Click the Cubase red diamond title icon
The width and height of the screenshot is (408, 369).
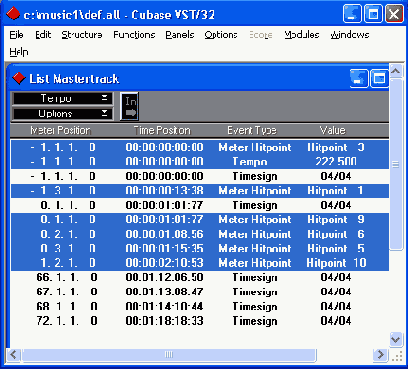tap(13, 14)
